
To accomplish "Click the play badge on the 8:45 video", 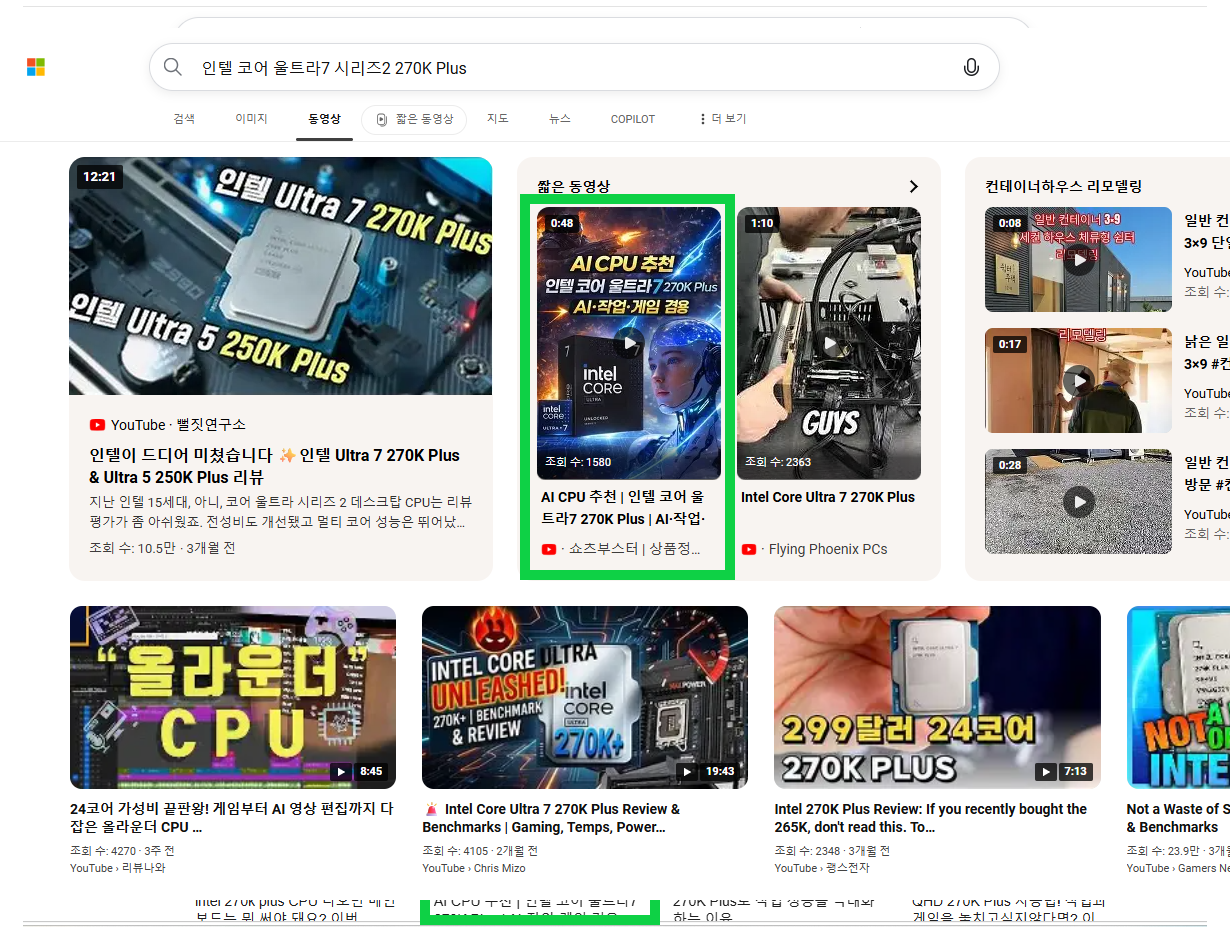I will [342, 772].
